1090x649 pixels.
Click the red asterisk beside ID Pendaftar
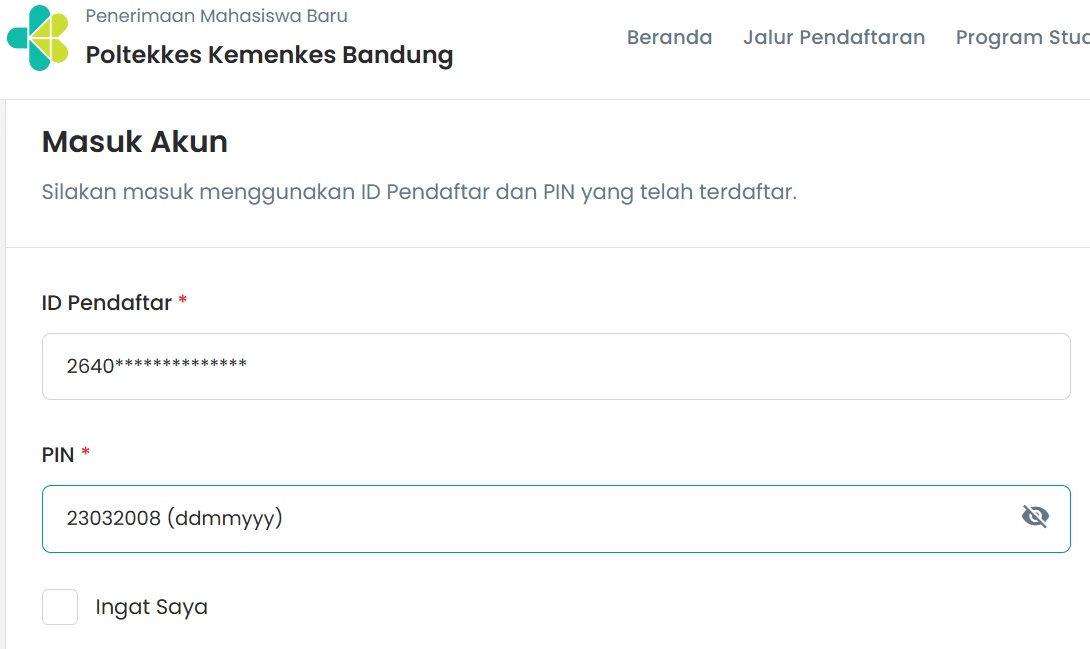click(183, 300)
